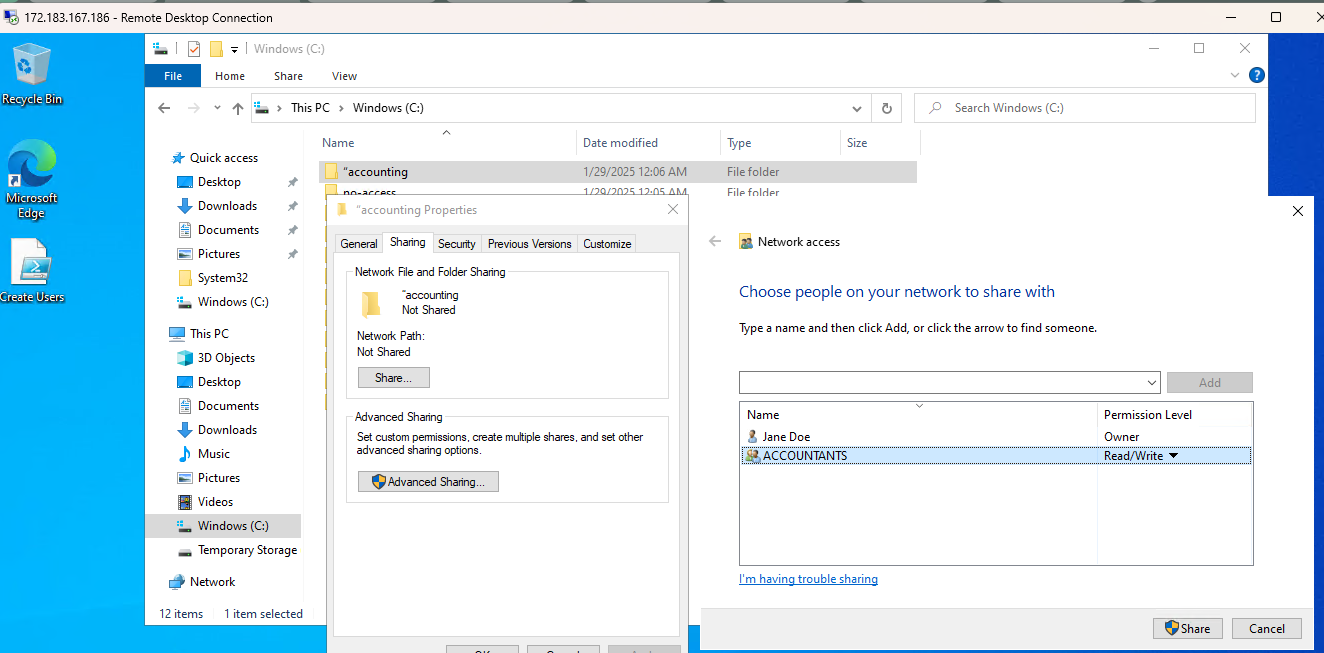Expand the address bar history dropdown
This screenshot has width=1324, height=653.
[857, 108]
